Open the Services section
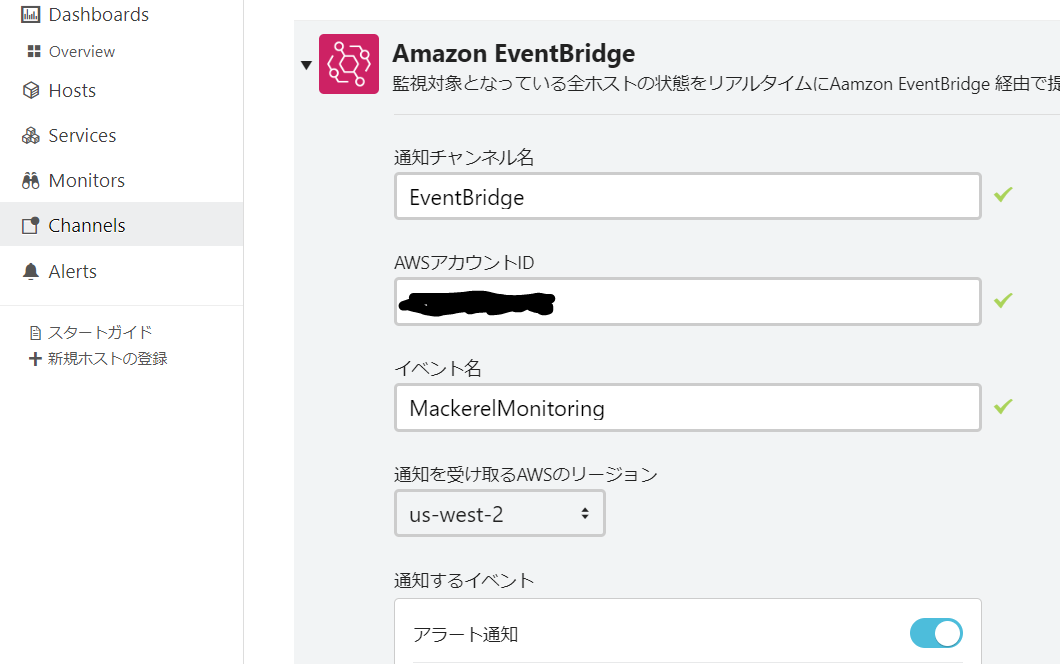 (82, 136)
